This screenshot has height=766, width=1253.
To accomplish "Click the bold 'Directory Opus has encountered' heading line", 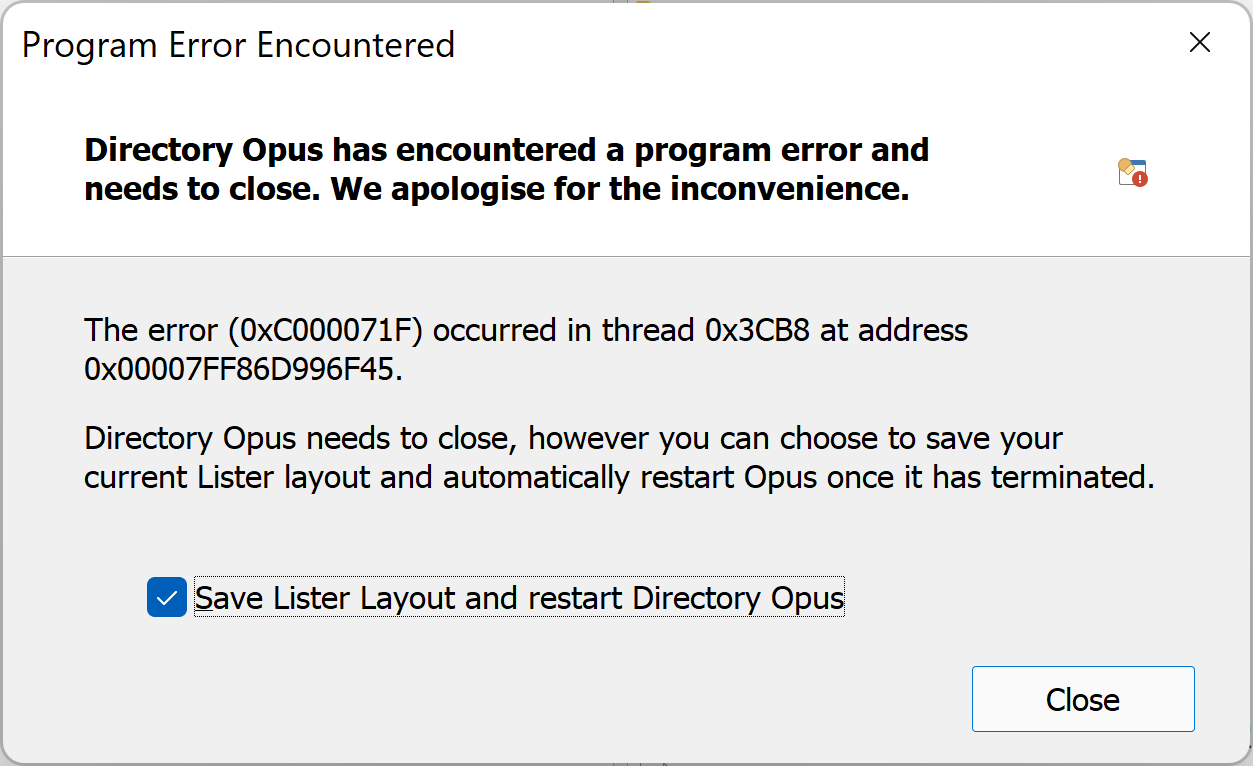I will pyautogui.click(x=507, y=150).
